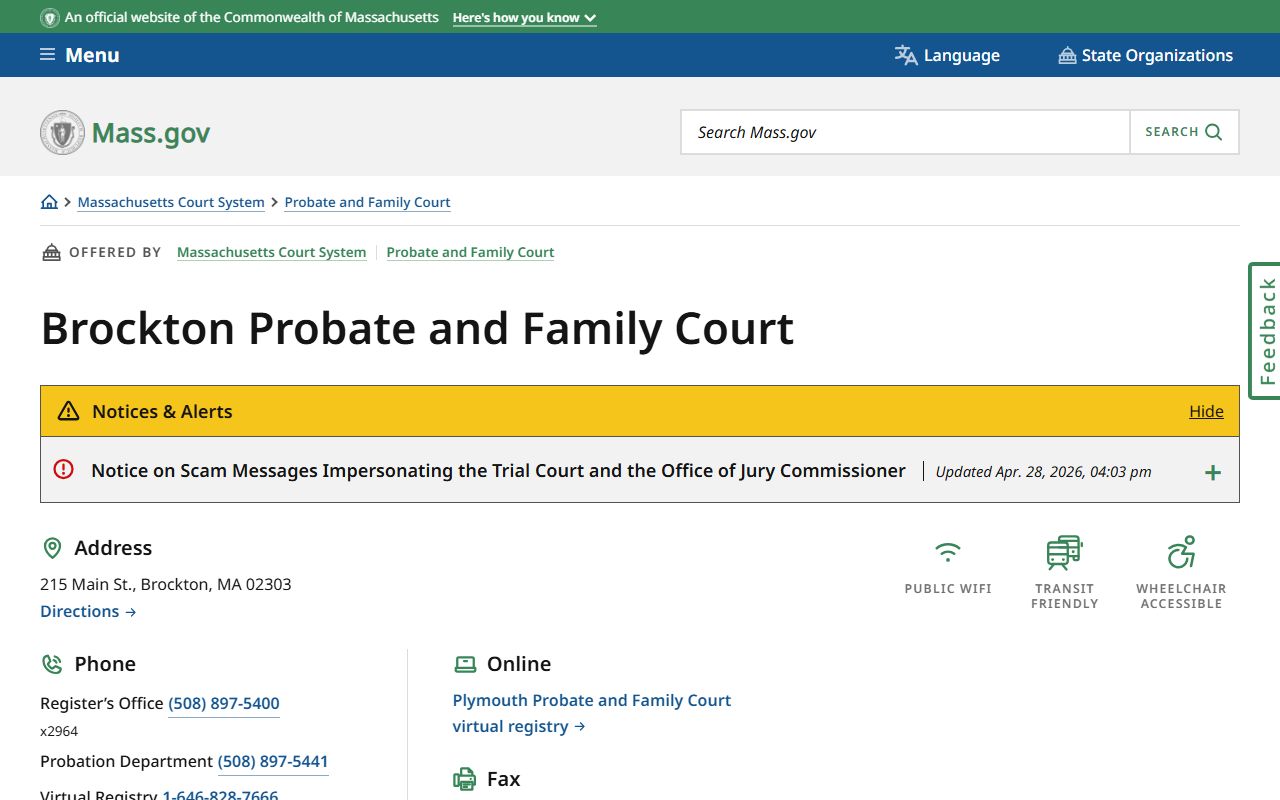Click the official website seal in top banner

click(49, 18)
